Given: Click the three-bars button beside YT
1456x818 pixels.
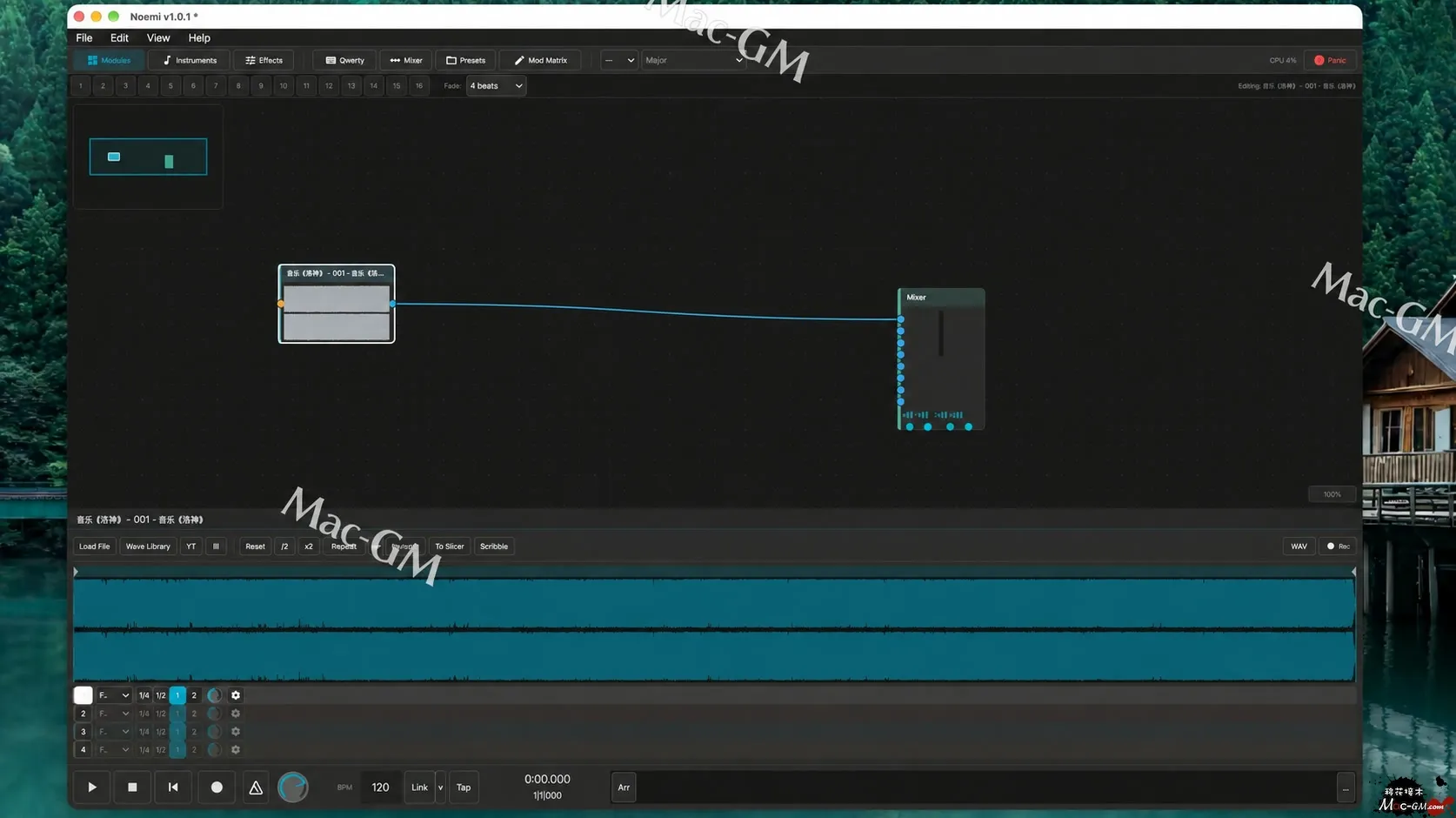Looking at the screenshot, I should pyautogui.click(x=216, y=546).
